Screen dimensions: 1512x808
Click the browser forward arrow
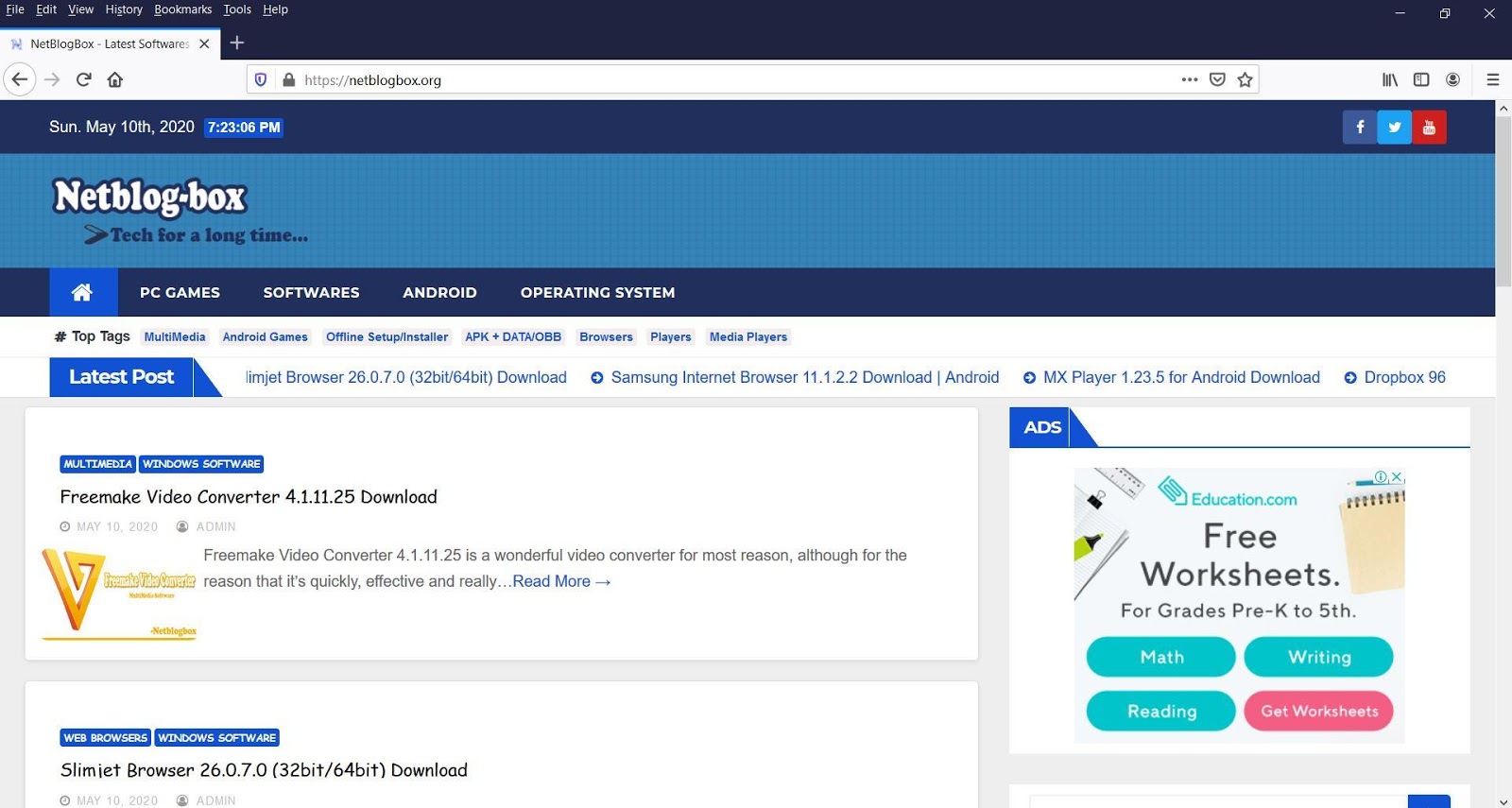click(52, 79)
